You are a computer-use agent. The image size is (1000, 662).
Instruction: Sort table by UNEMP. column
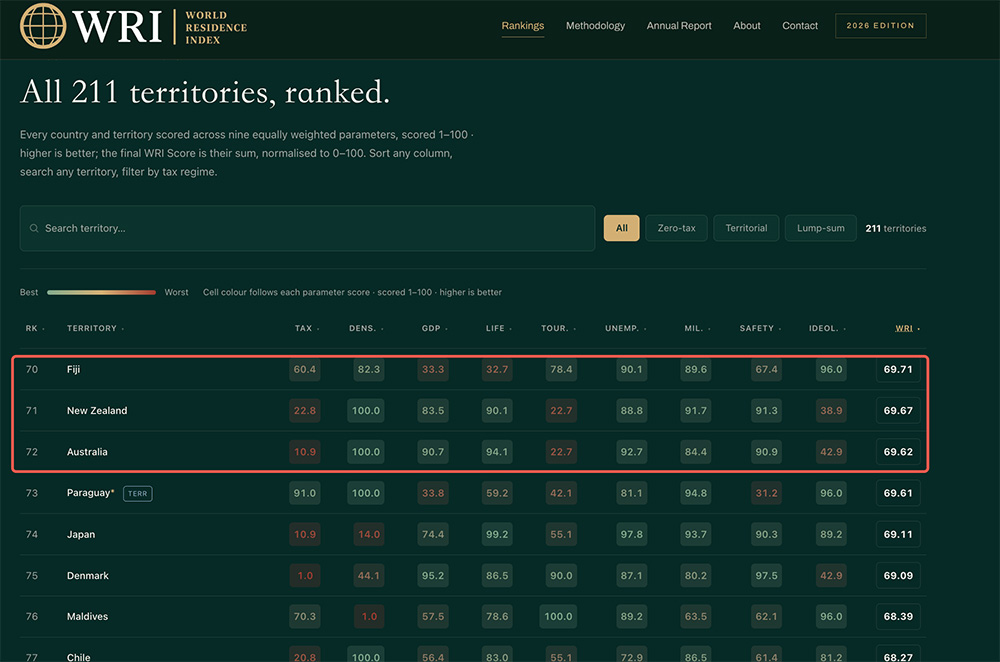point(626,328)
